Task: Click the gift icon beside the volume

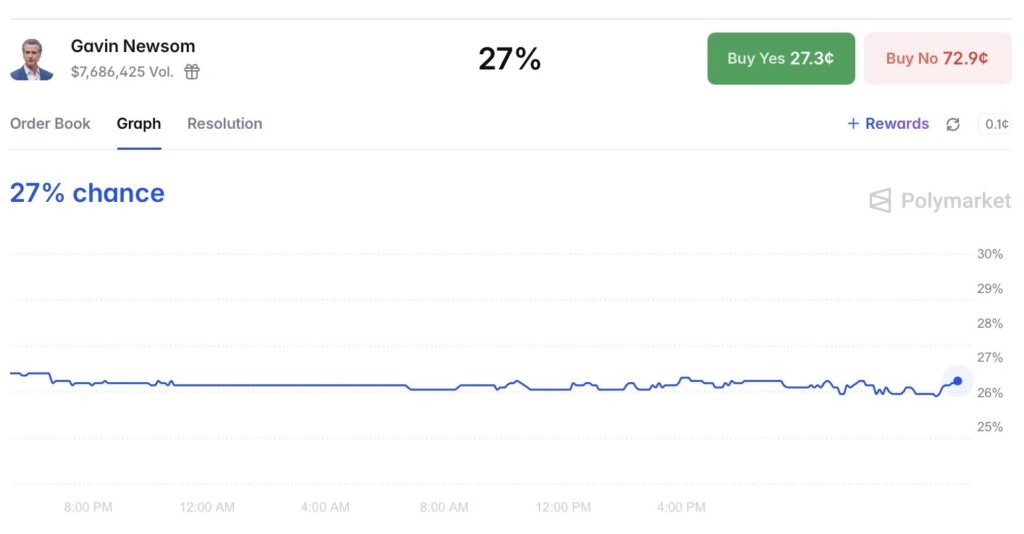Action: 191,72
